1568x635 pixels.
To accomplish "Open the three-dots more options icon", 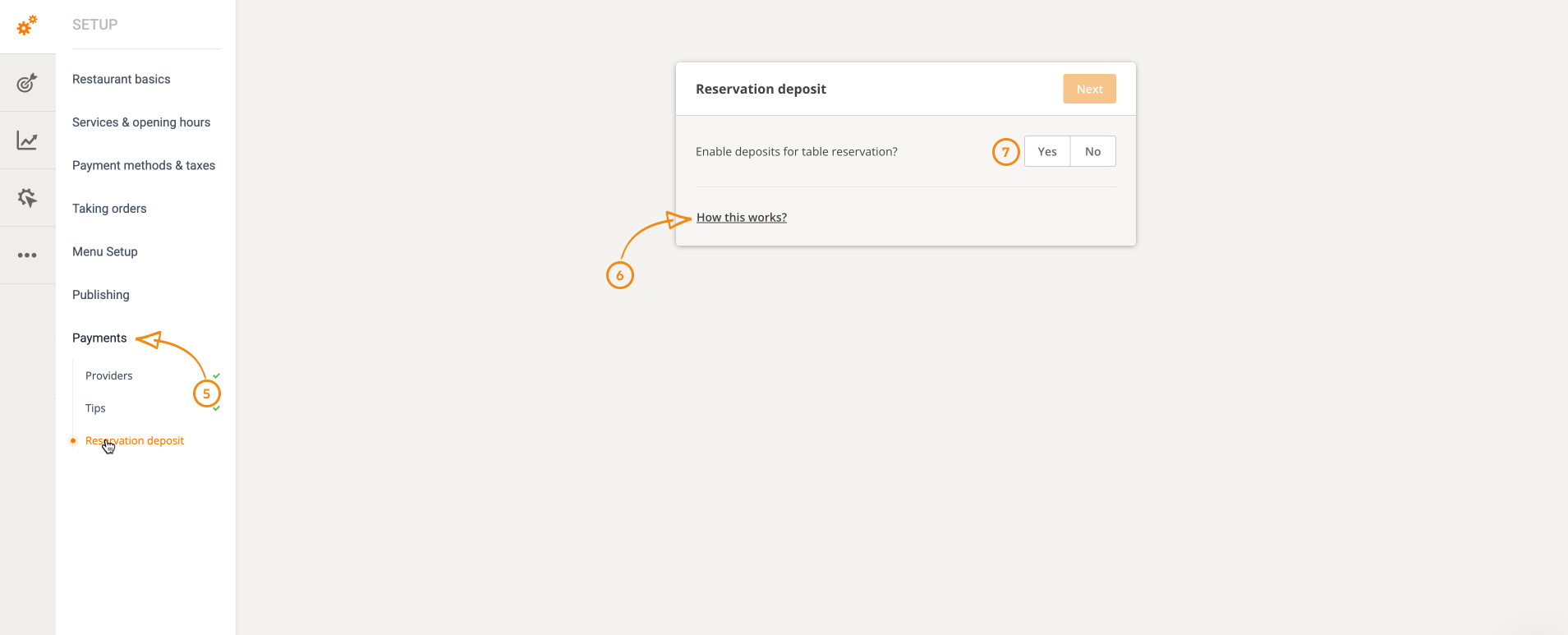I will click(27, 255).
